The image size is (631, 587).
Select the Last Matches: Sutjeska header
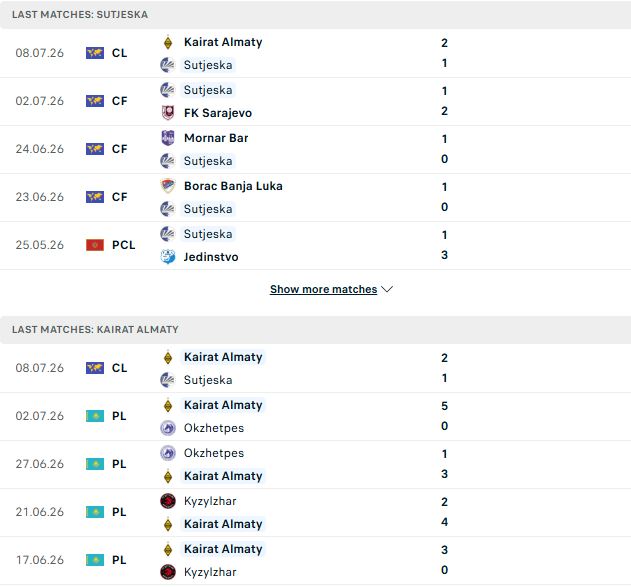[316, 14]
